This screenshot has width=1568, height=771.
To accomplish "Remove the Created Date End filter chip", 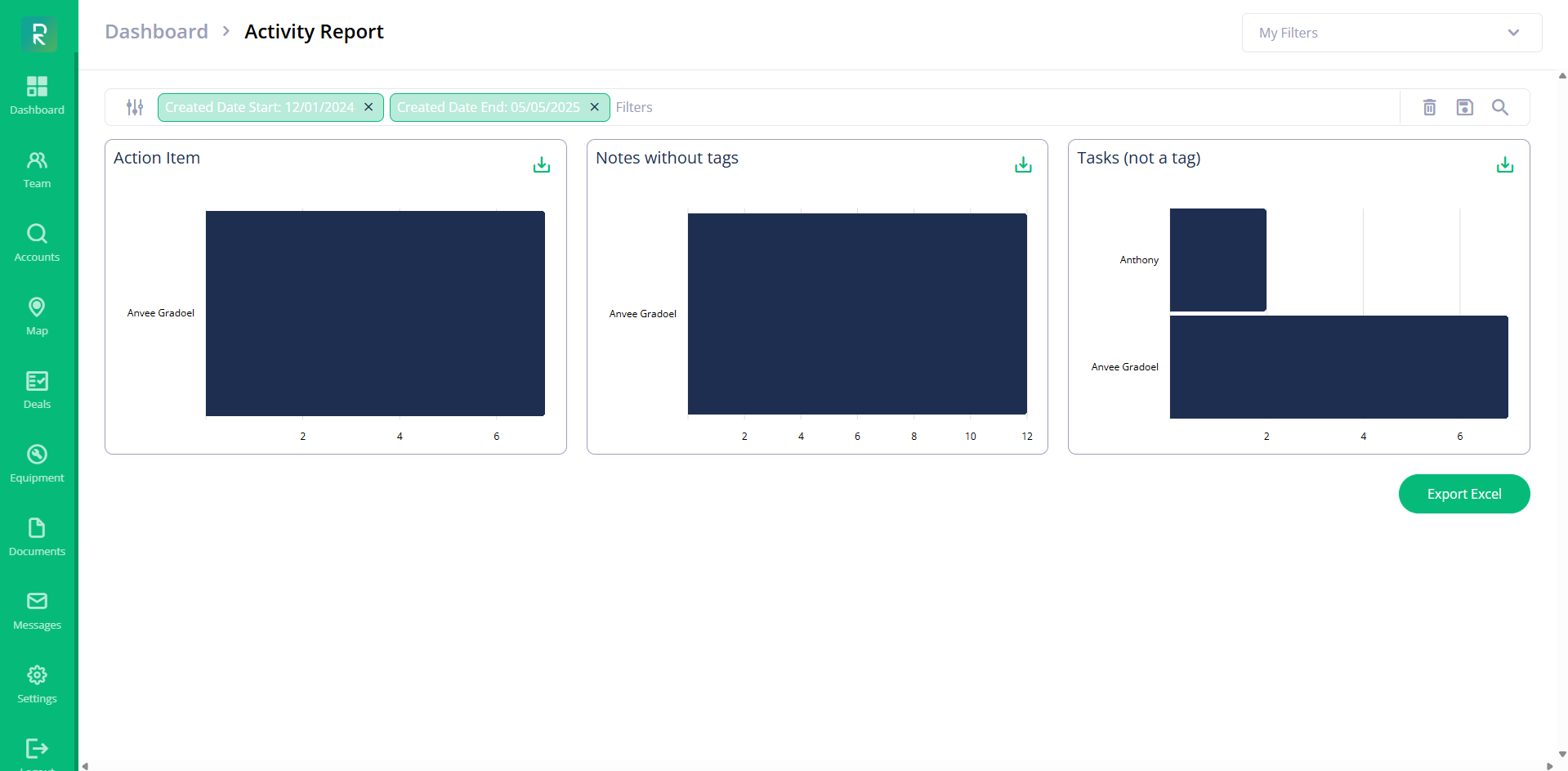I will pyautogui.click(x=595, y=107).
